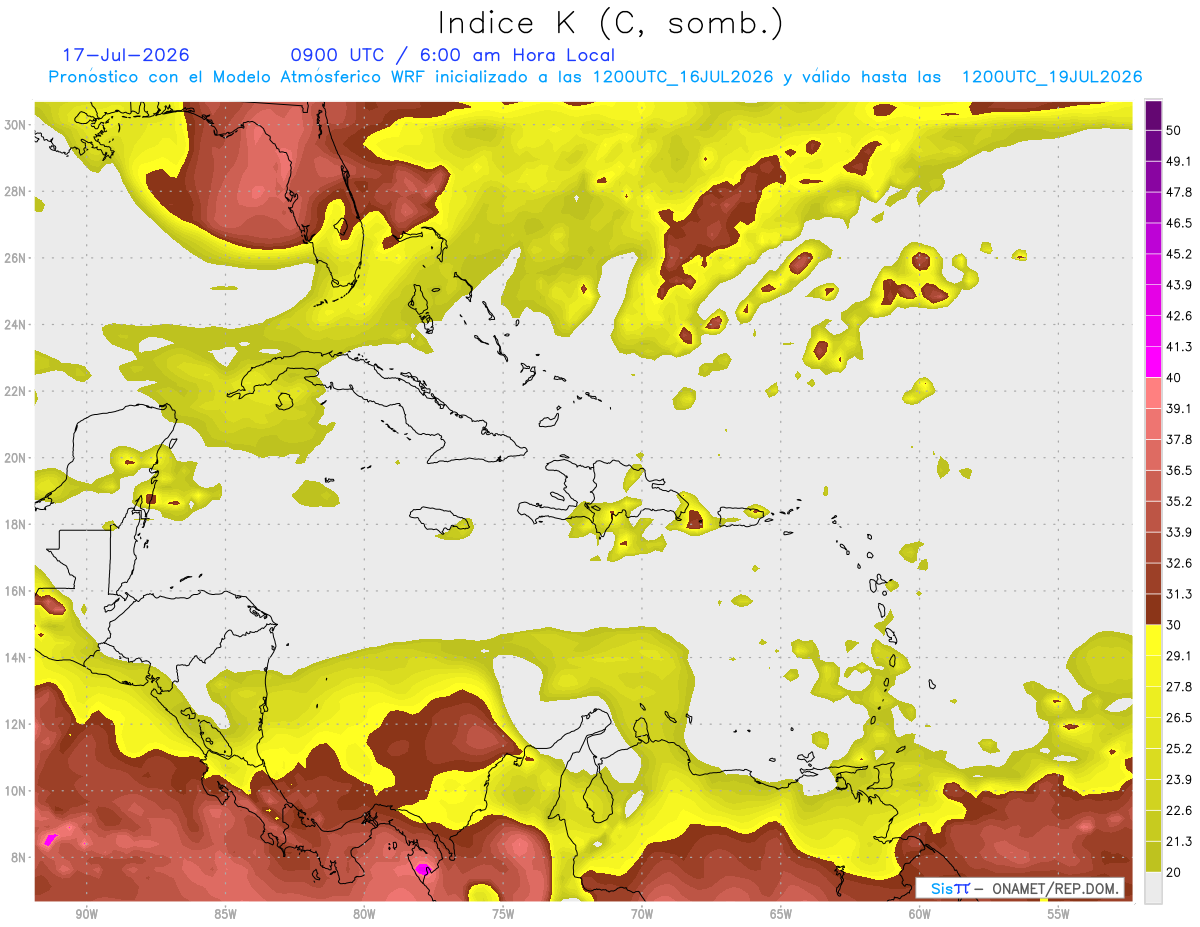Viewport: 1200px width, 927px height.
Task: Click the colorbar value "39.1"
Action: point(1179,409)
